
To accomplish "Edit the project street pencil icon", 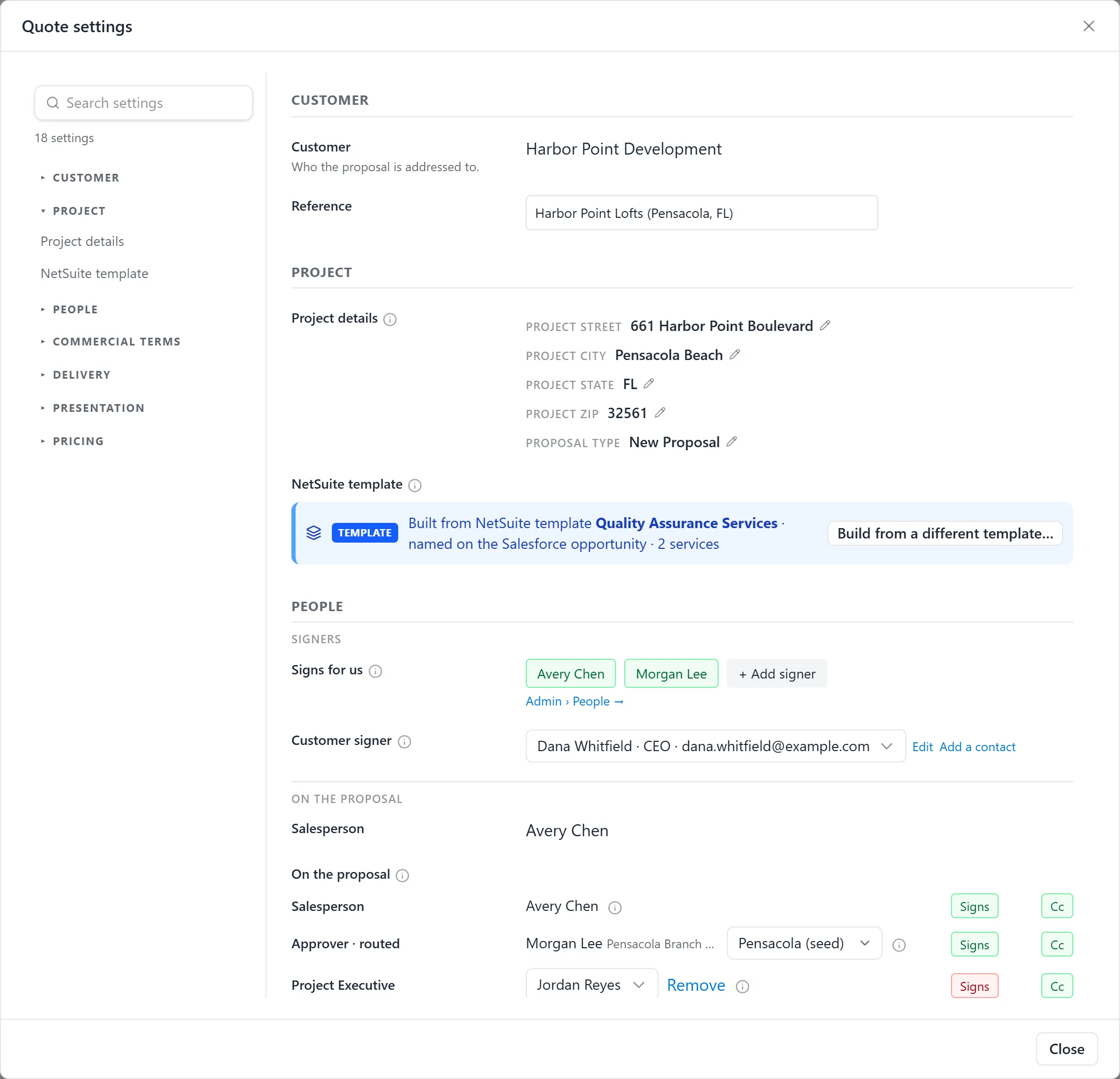I will [824, 325].
